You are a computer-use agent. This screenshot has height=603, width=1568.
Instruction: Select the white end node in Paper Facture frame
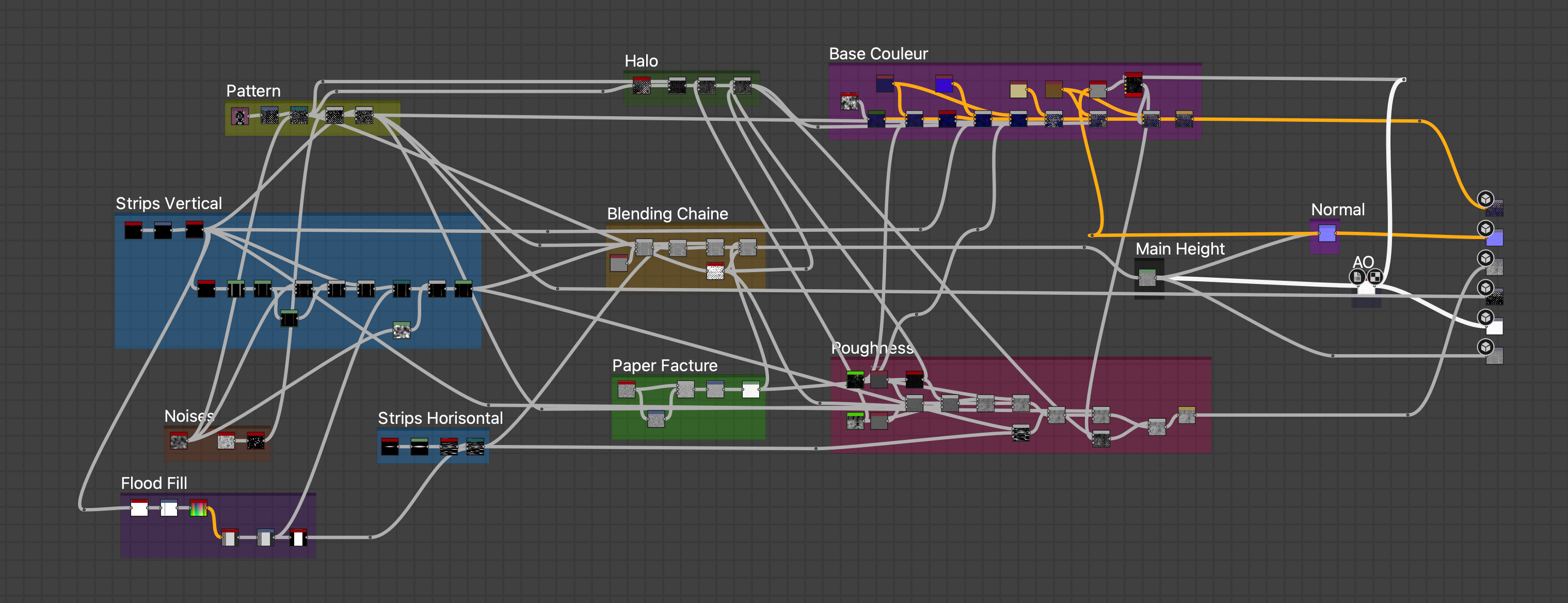(x=750, y=390)
